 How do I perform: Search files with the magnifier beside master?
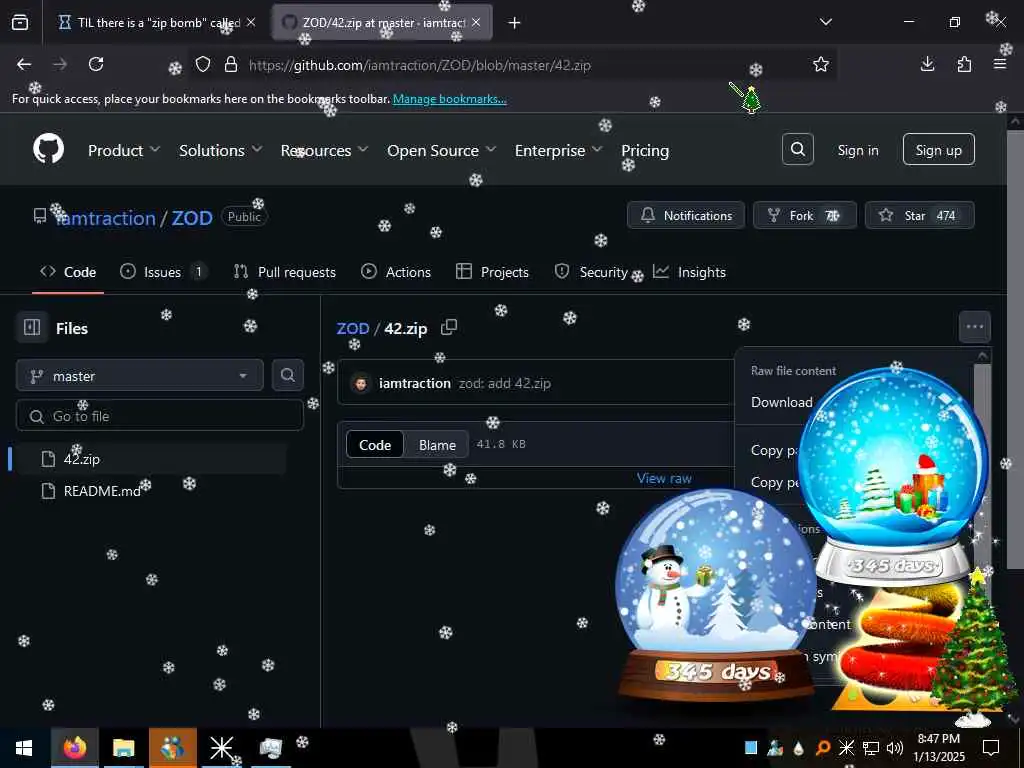pyautogui.click(x=287, y=375)
